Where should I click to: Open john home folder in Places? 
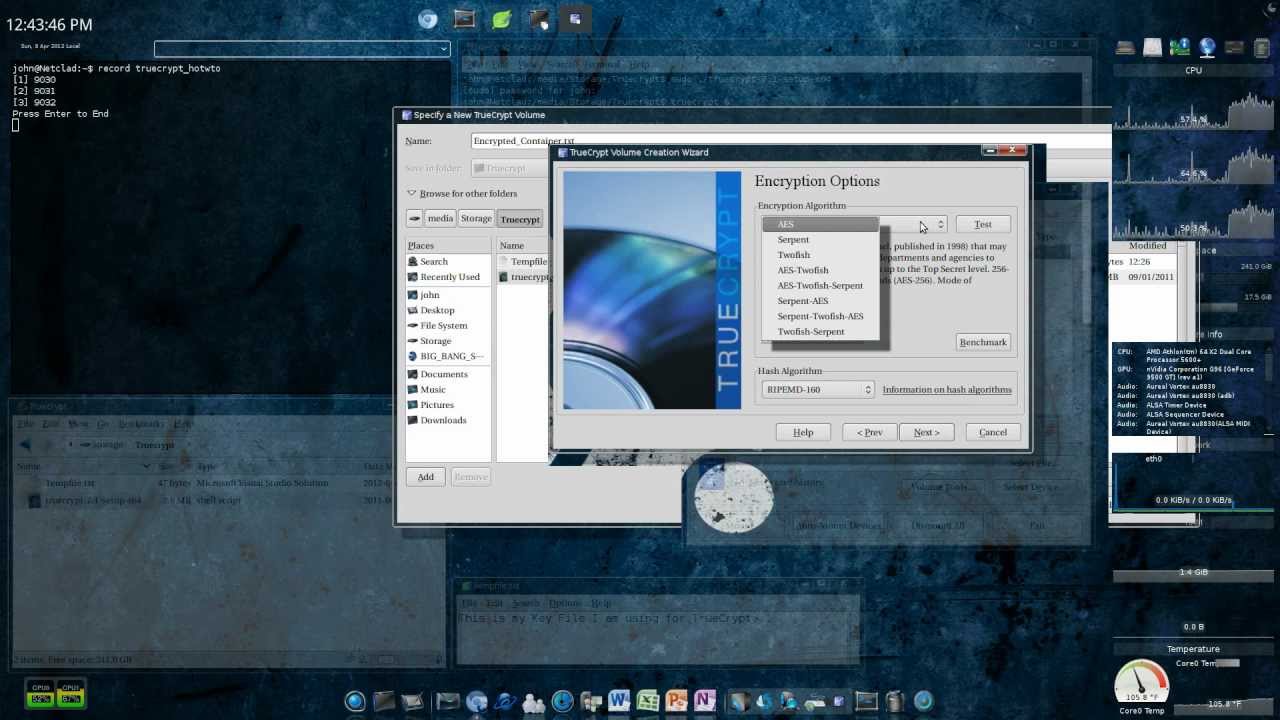(x=448, y=295)
